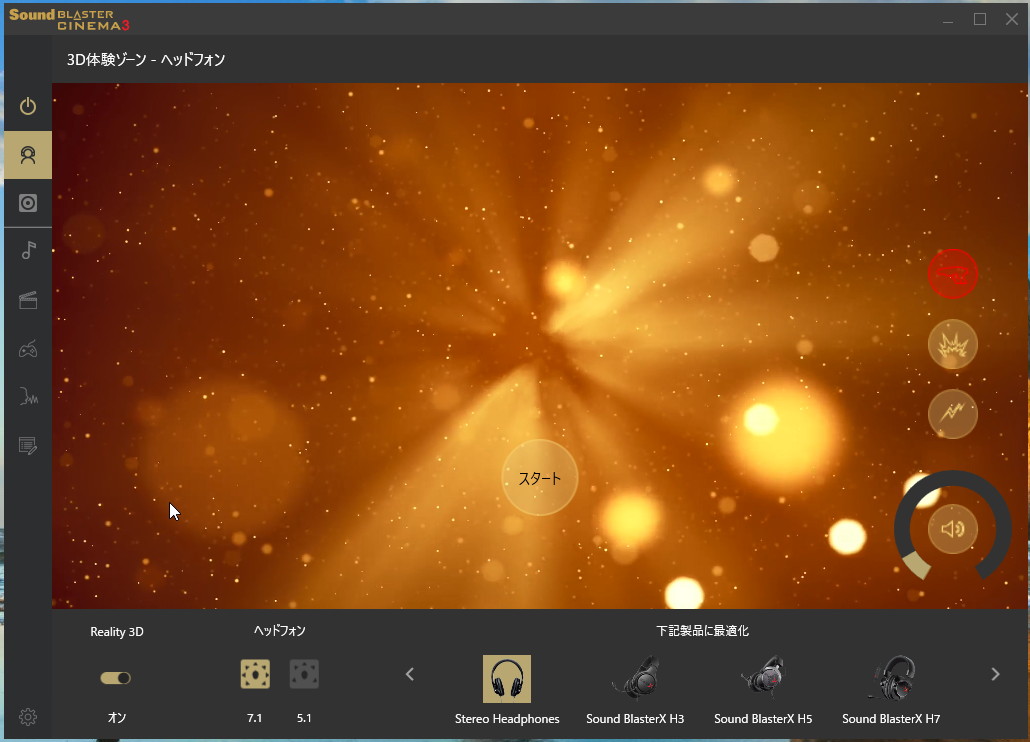Select the red helicopter sound demo icon
Image resolution: width=1030 pixels, height=742 pixels.
click(952, 274)
